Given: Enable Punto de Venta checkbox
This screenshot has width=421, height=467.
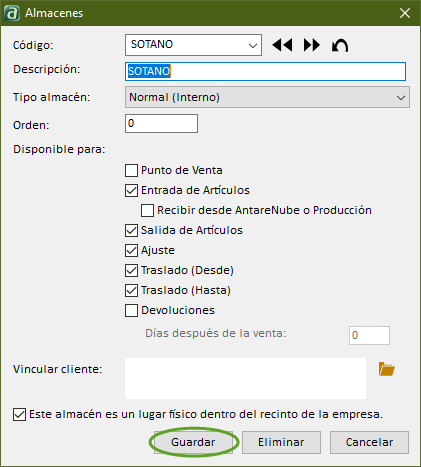Looking at the screenshot, I should pos(131,170).
